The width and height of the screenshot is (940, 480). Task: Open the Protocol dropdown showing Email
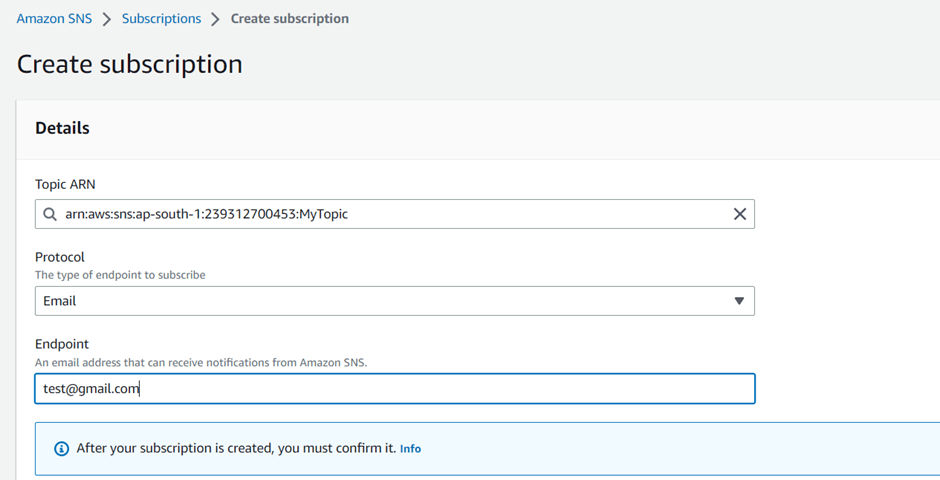pyautogui.click(x=380, y=301)
